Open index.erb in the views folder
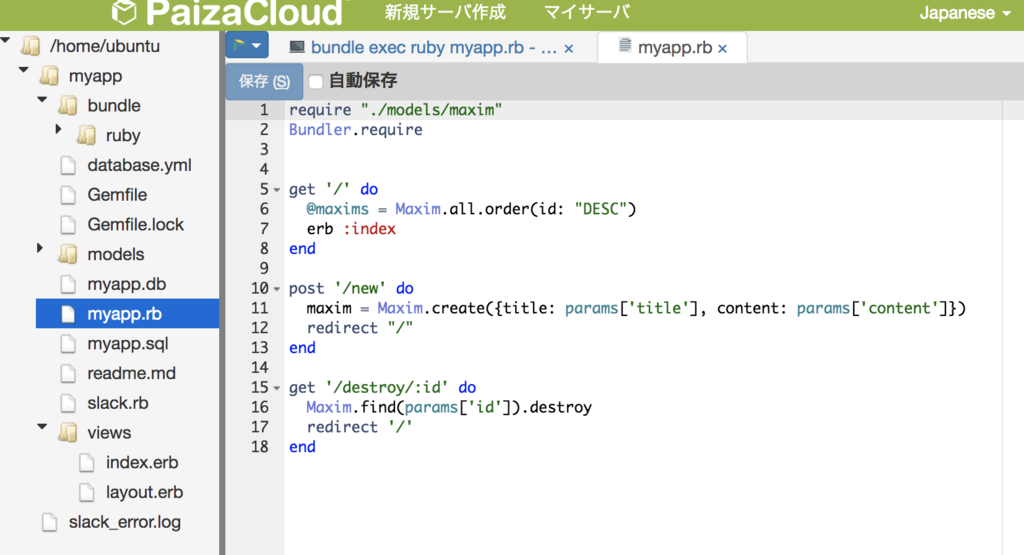 [x=142, y=462]
